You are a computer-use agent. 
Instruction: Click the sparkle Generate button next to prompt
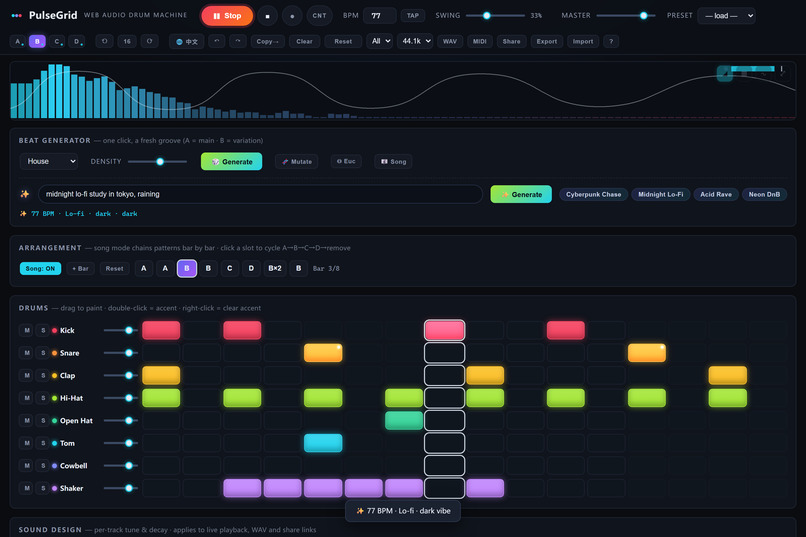click(521, 194)
